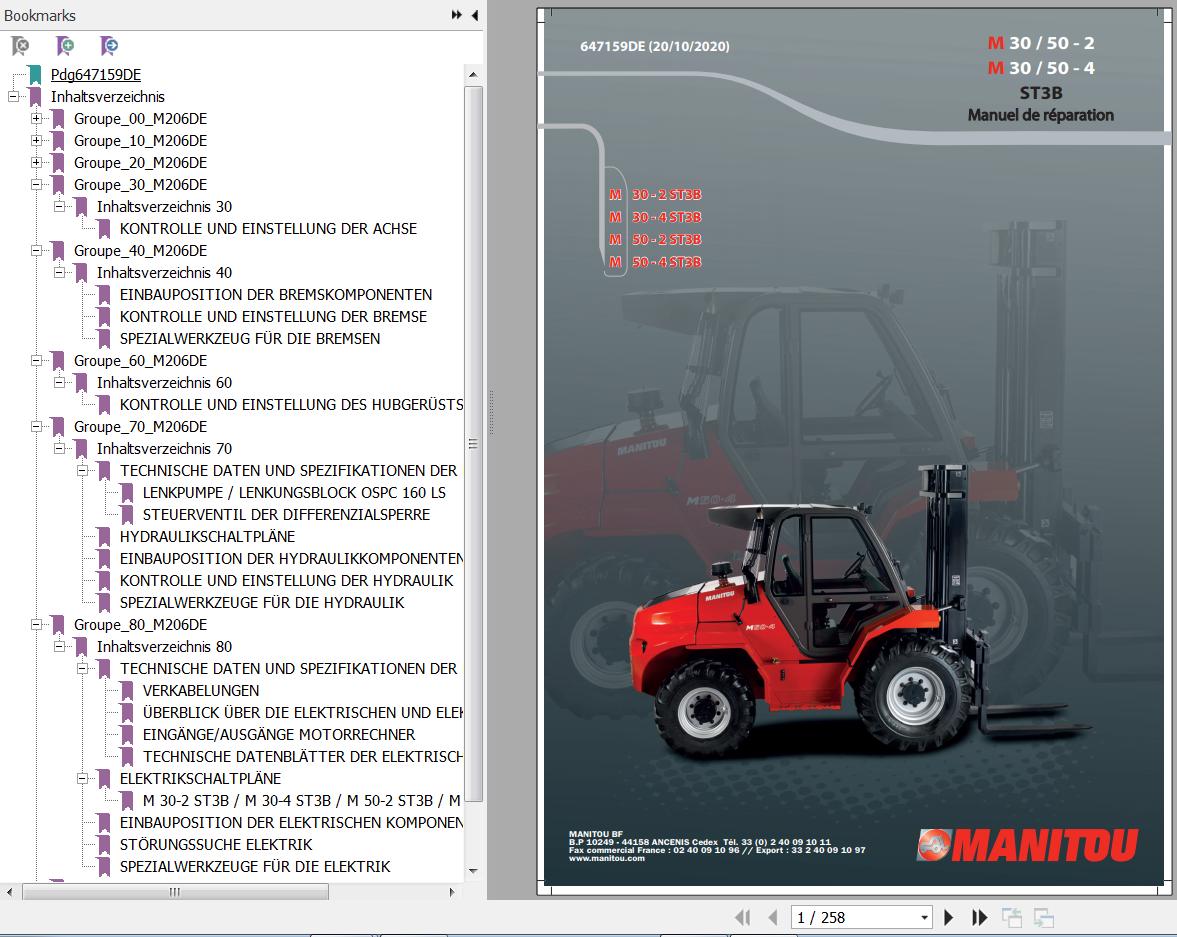Select the Groupe_40_M206DE bookmark

coord(140,251)
